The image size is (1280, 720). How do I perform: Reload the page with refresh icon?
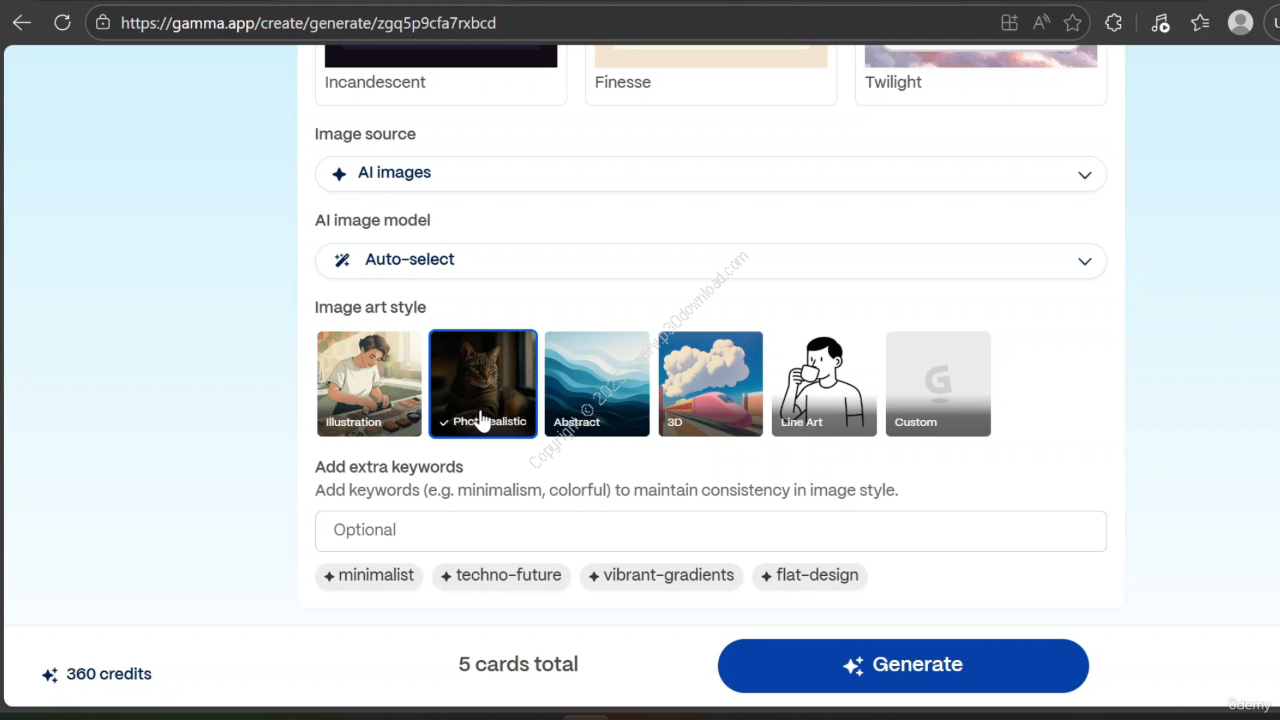[62, 23]
